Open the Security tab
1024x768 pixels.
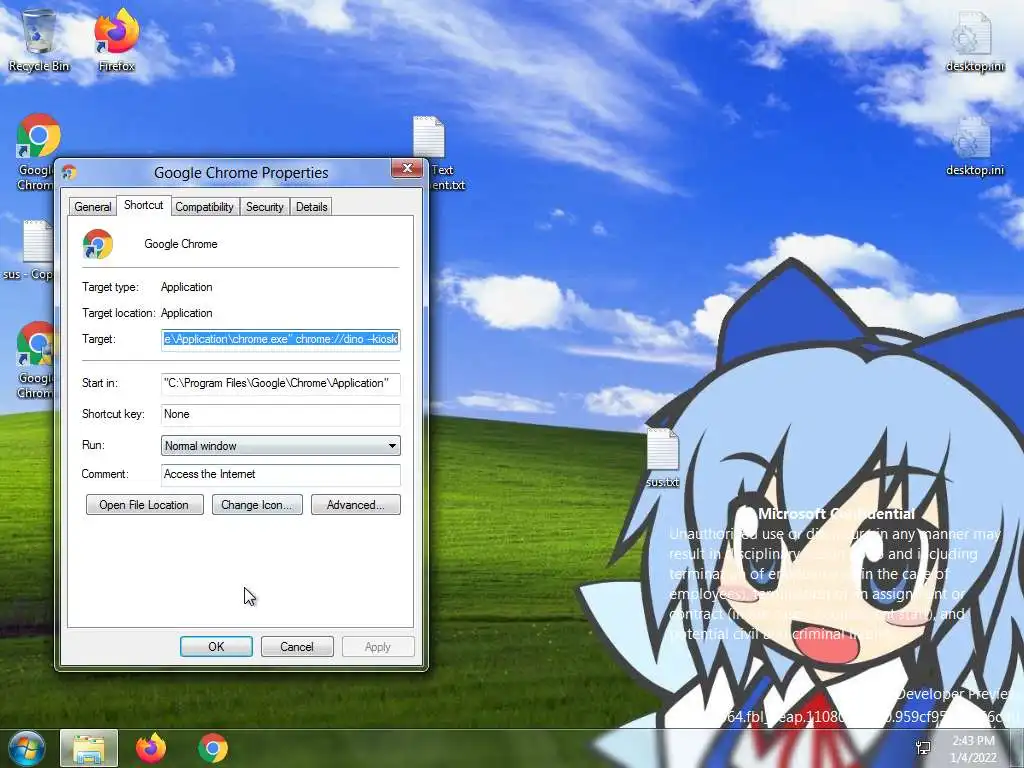click(264, 206)
